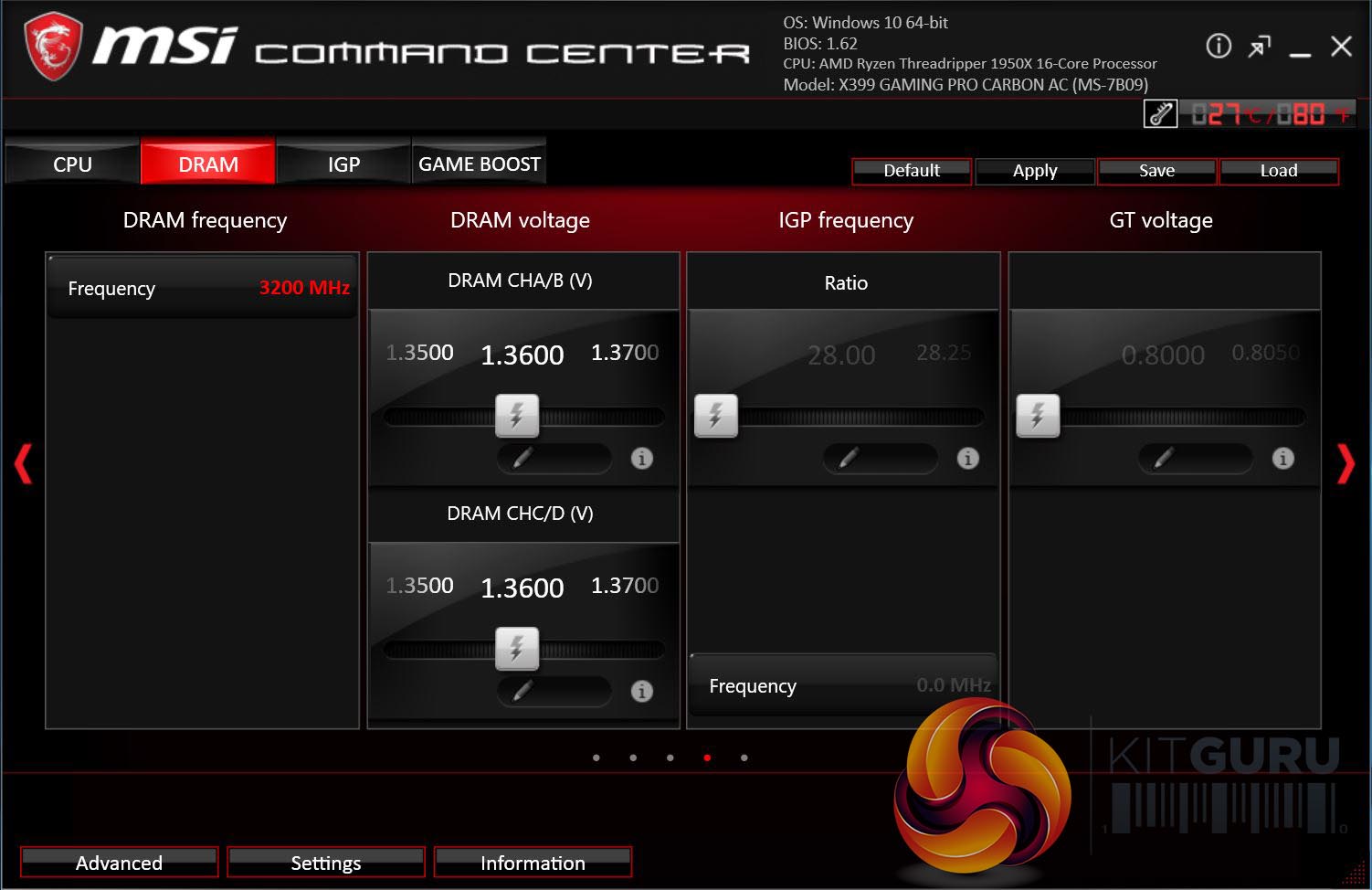This screenshot has height=890, width=1372.
Task: Select the fifth page indicator dot
Action: tap(744, 758)
